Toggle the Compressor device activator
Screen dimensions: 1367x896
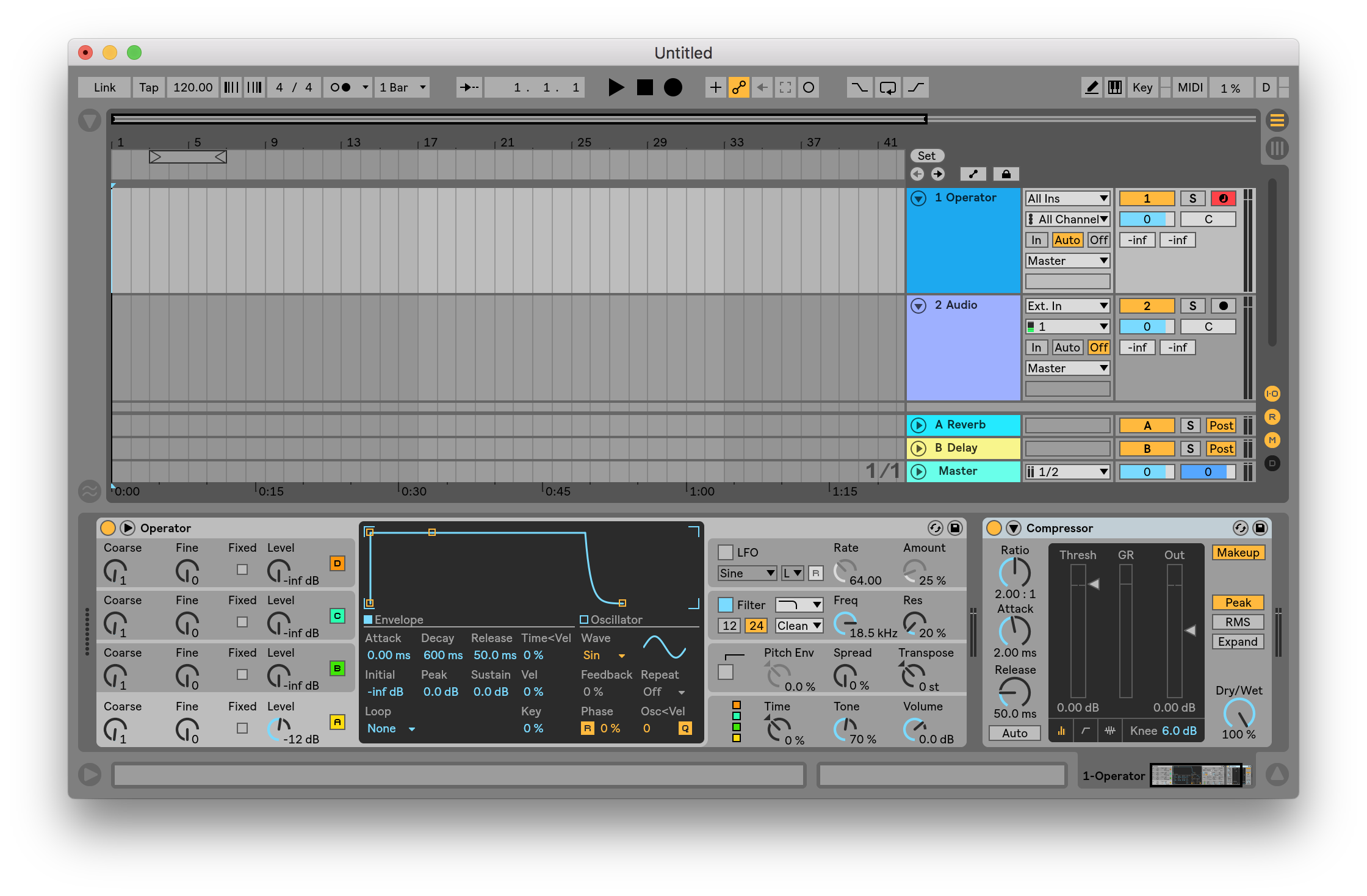pyautogui.click(x=994, y=528)
